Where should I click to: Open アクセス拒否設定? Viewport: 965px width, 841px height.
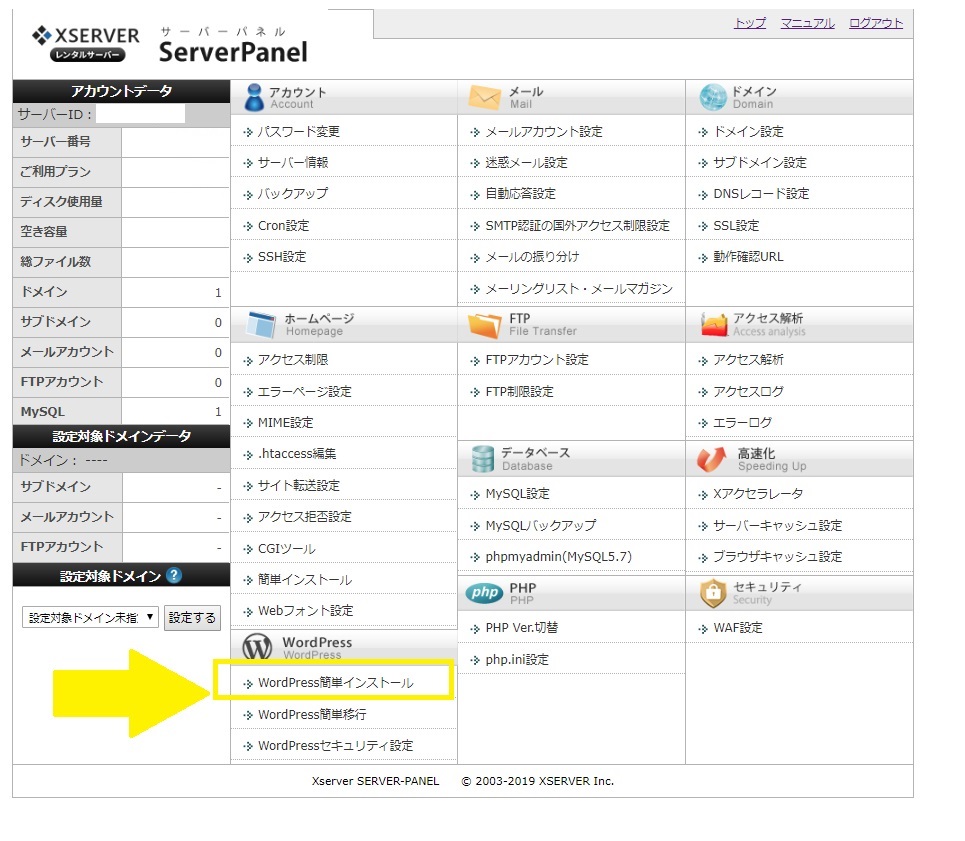point(305,517)
